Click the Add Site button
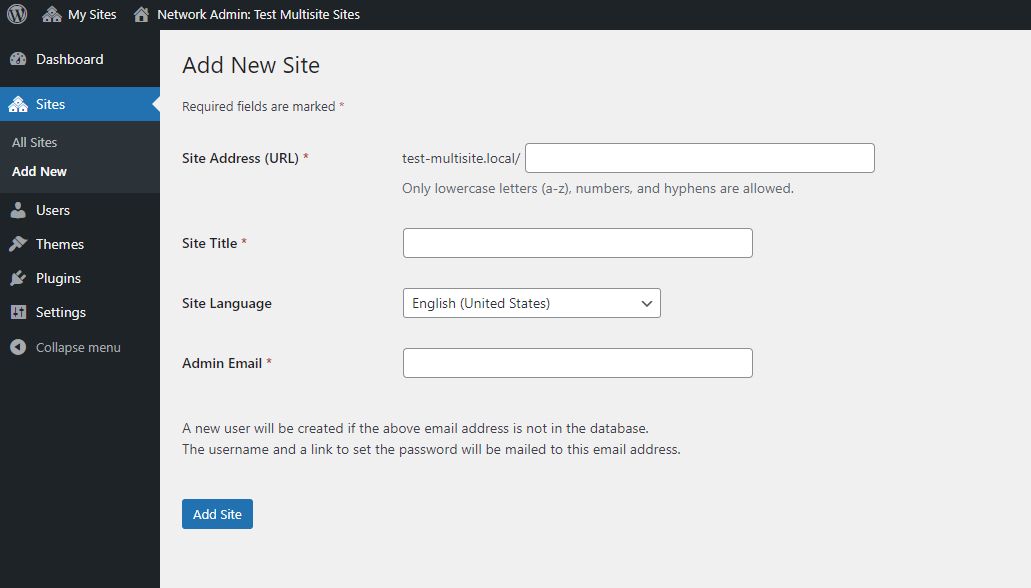 [x=218, y=514]
